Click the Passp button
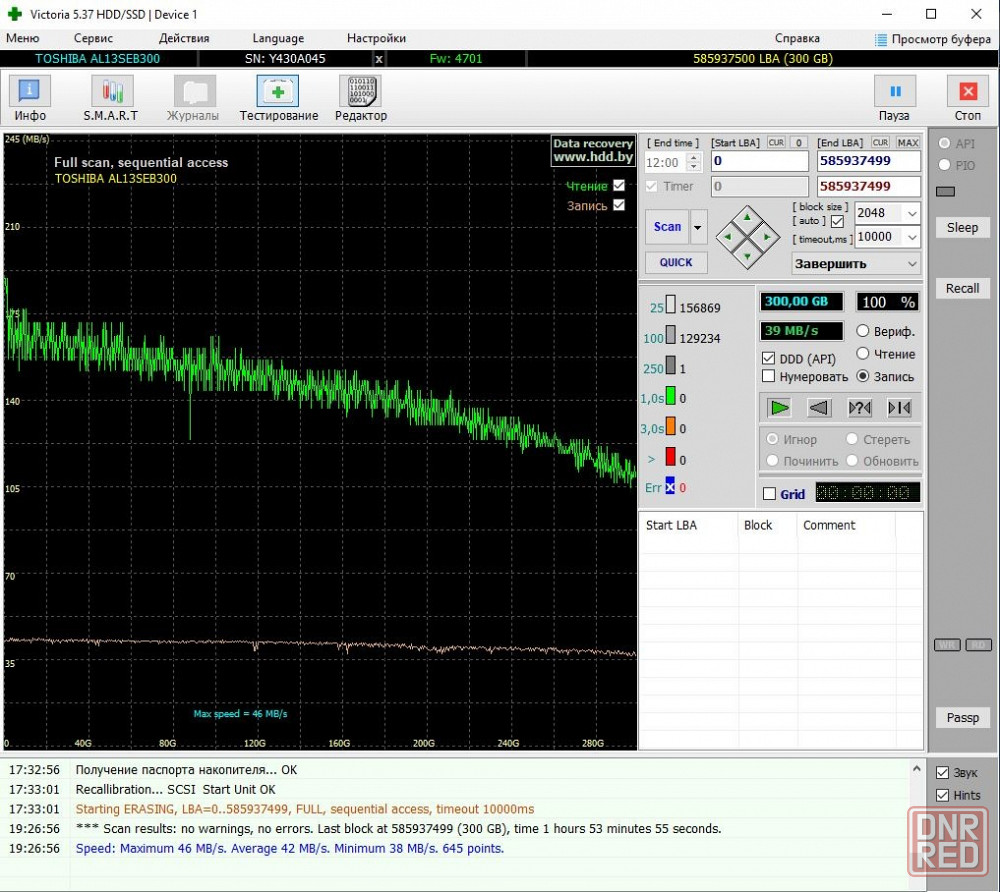The width and height of the screenshot is (1000, 892). 962,717
